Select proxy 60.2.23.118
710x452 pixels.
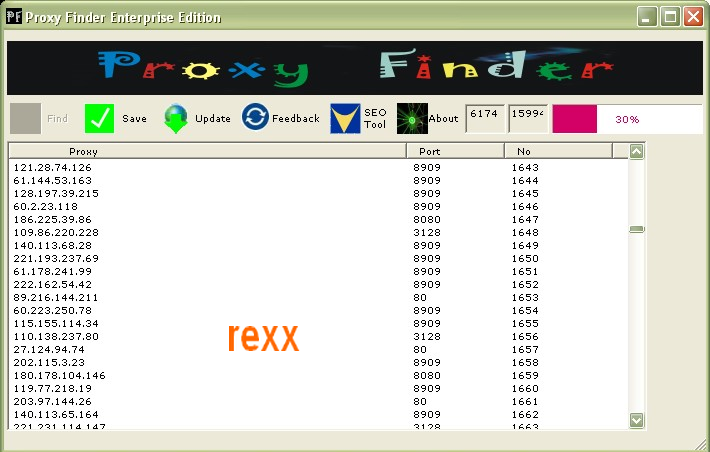tap(46, 207)
